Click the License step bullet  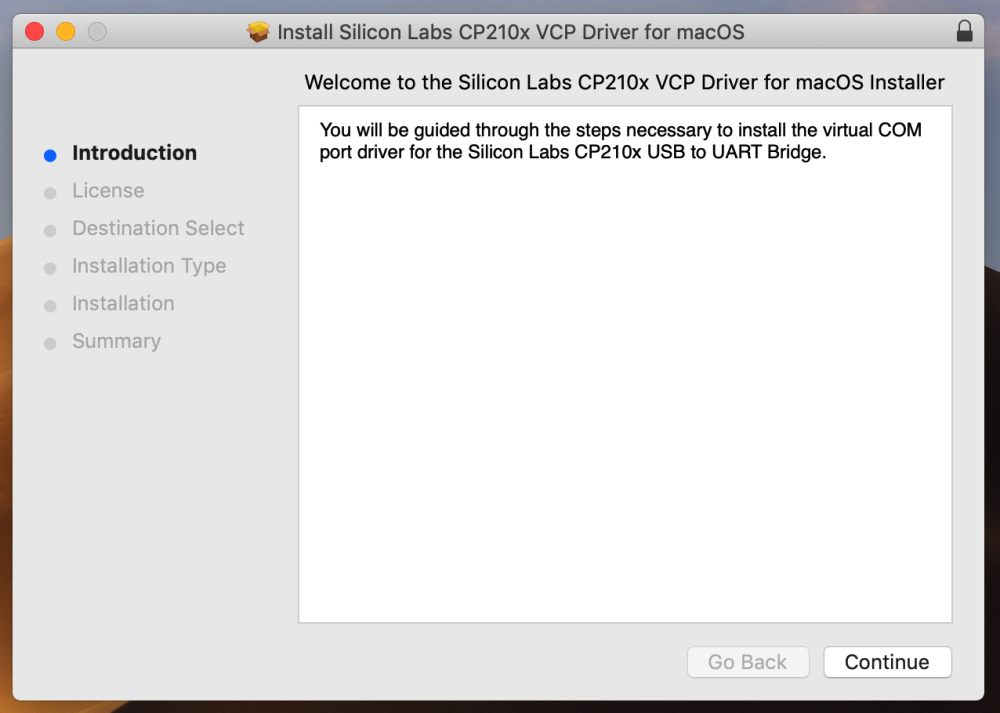pyautogui.click(x=50, y=193)
